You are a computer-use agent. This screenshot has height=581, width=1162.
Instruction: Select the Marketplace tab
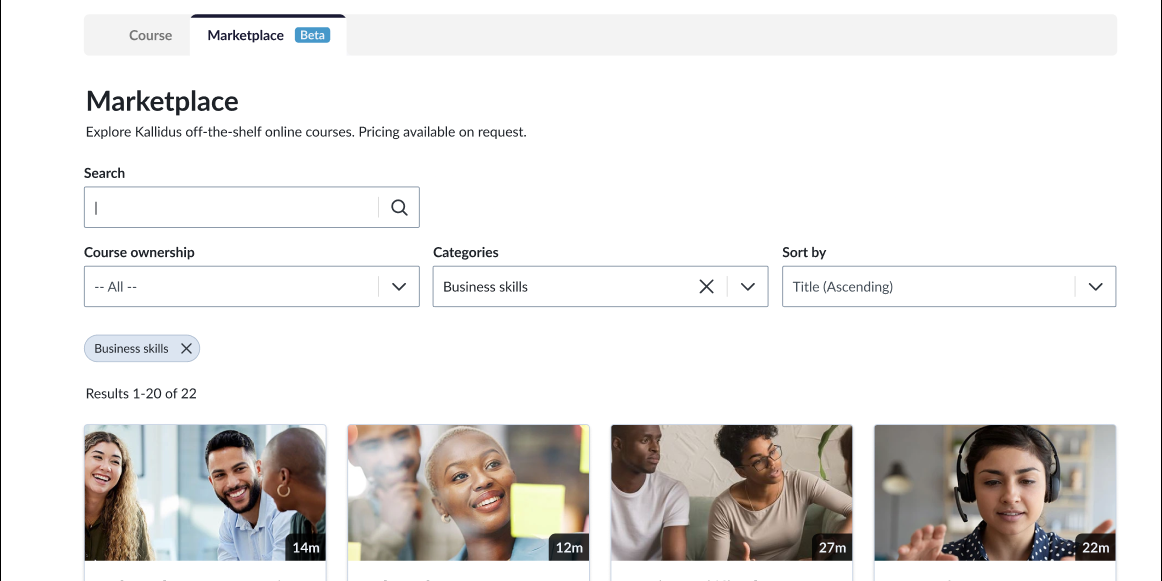click(x=245, y=35)
